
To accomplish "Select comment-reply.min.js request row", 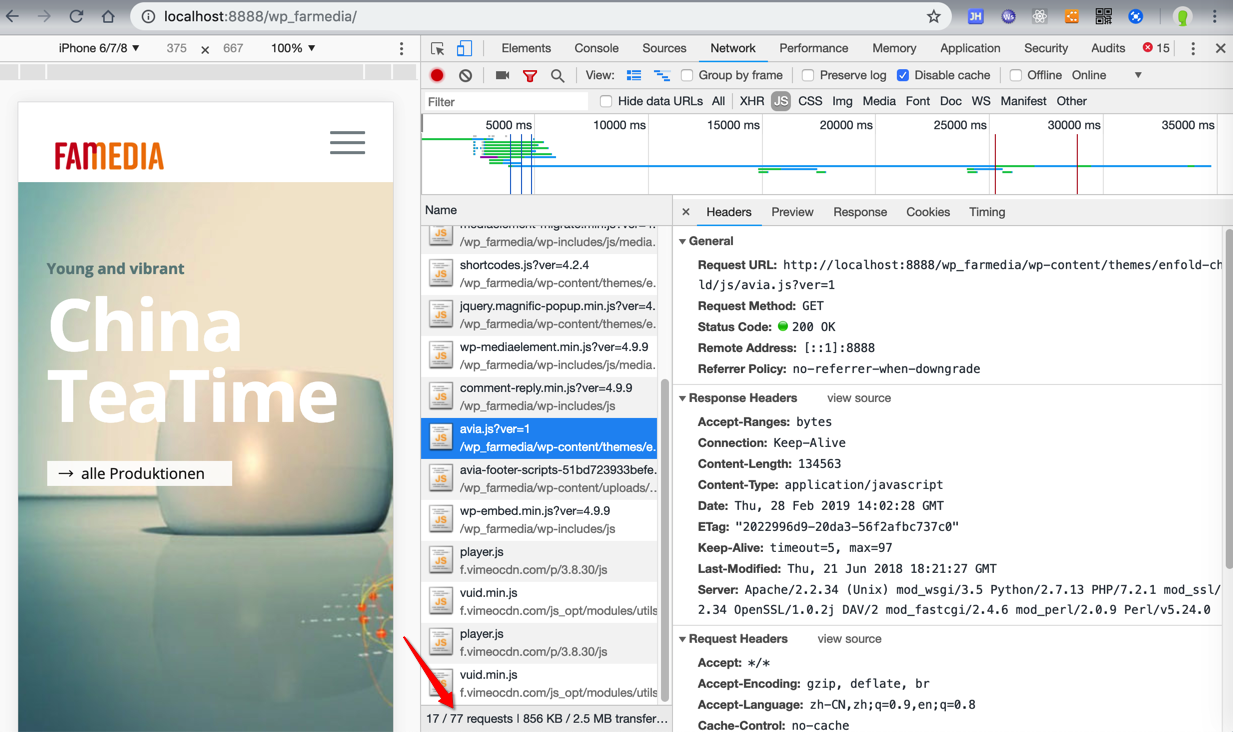I will 540,396.
